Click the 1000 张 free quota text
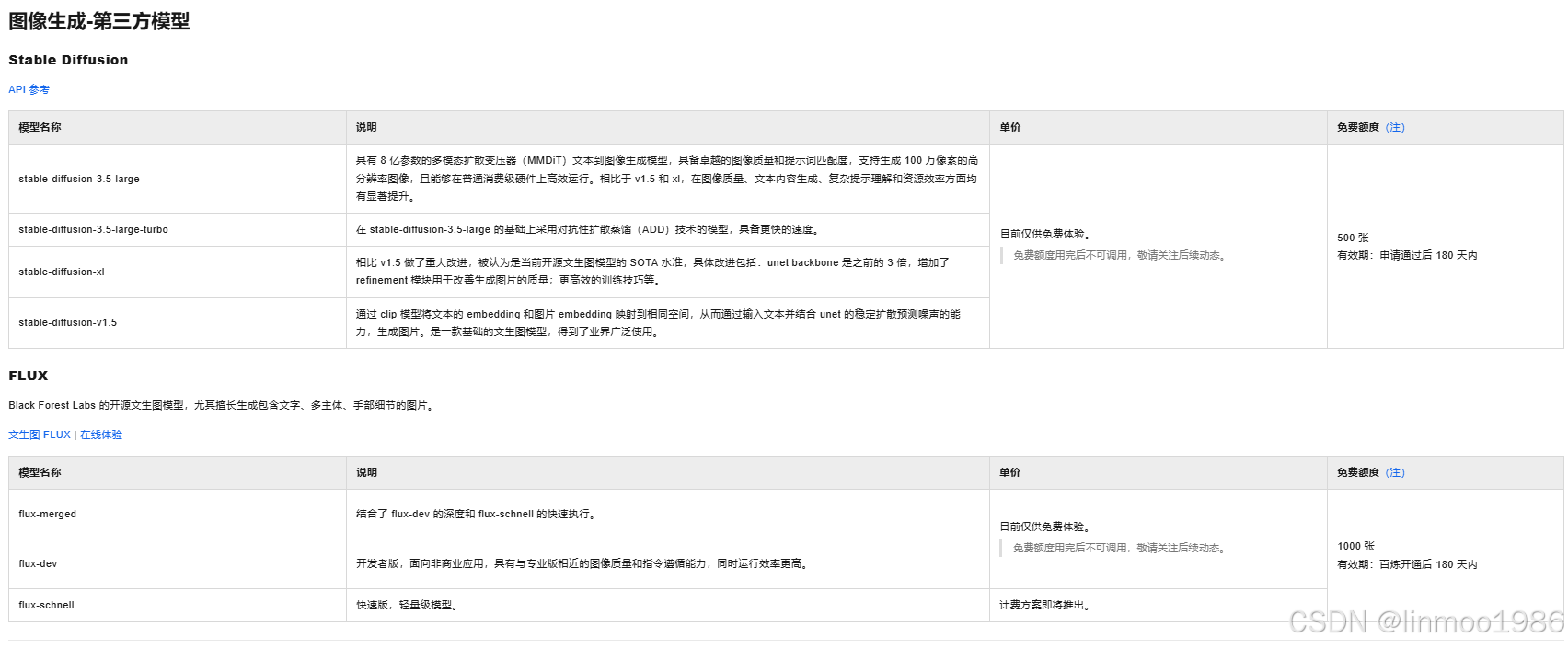The height and width of the screenshot is (649, 1568). 1356,546
